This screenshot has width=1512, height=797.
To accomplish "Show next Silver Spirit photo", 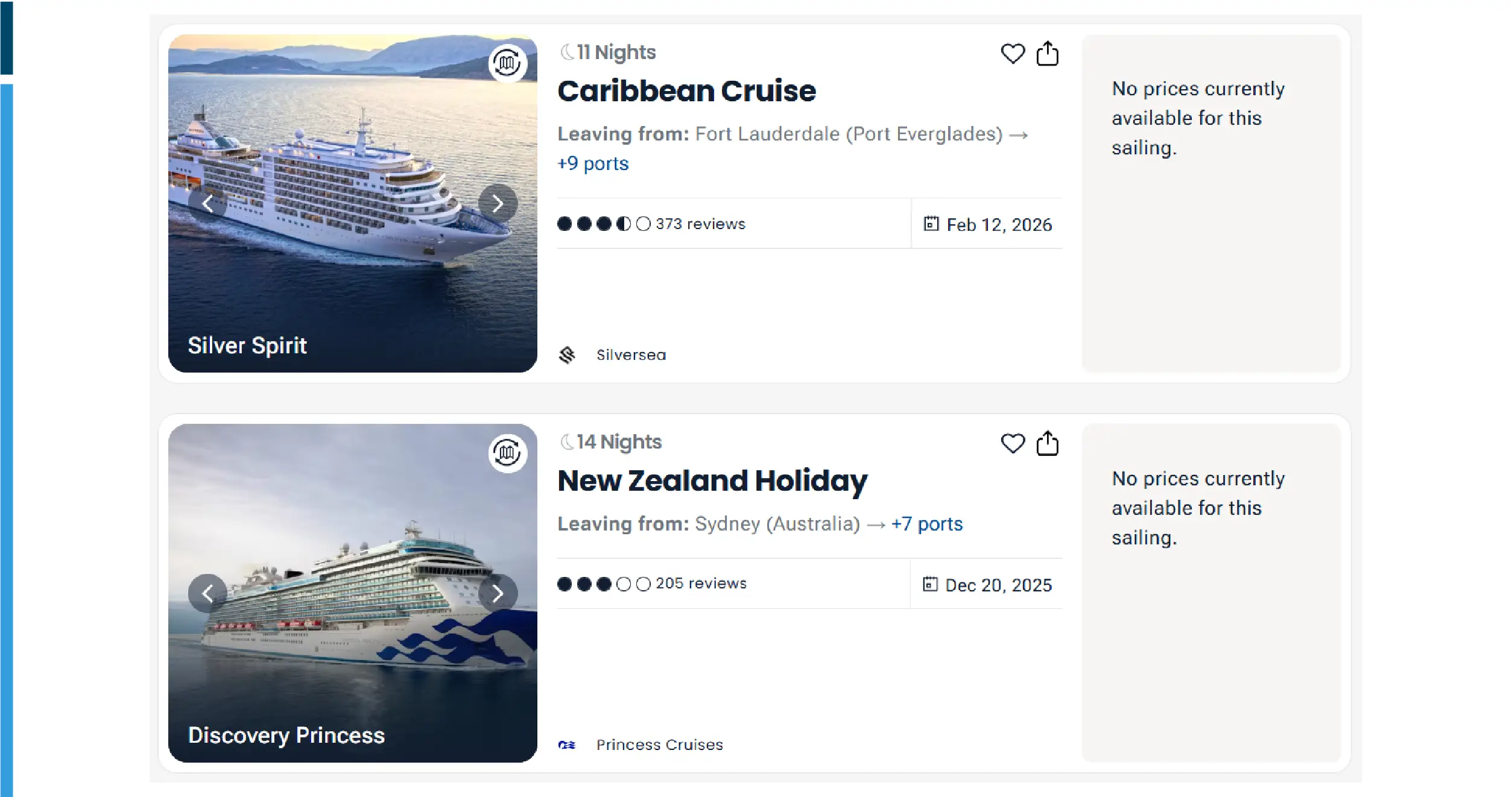I will (498, 204).
